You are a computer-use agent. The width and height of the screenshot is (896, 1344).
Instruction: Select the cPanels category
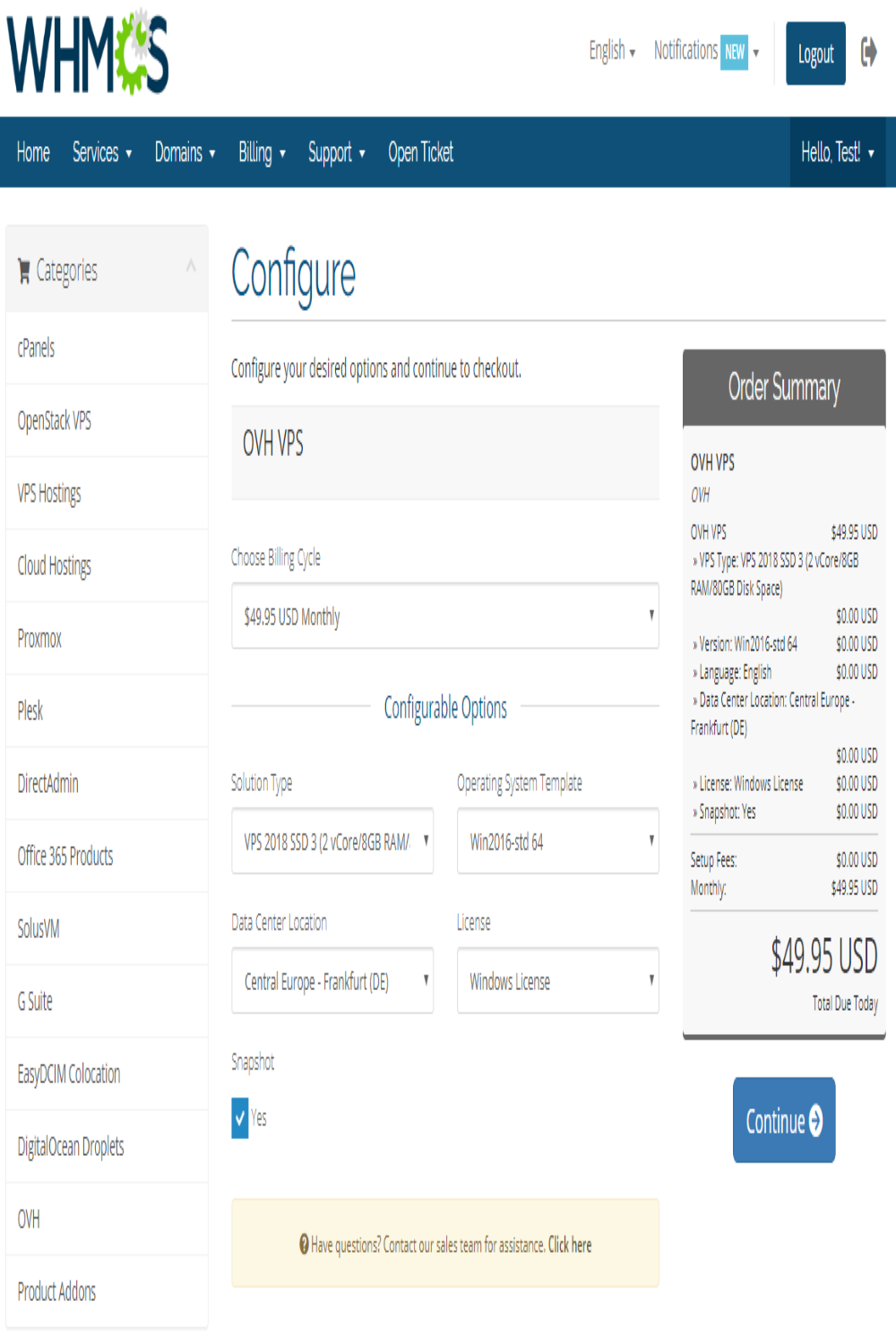pos(107,349)
